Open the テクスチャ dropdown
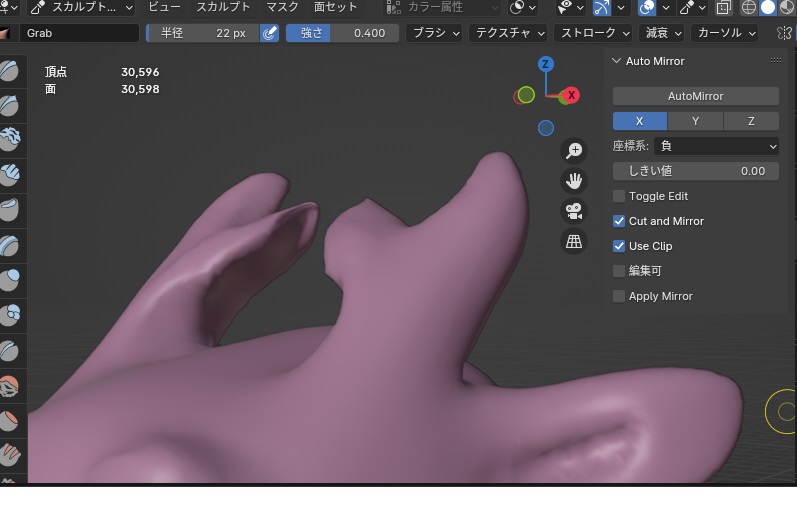797x512 pixels. (x=510, y=33)
